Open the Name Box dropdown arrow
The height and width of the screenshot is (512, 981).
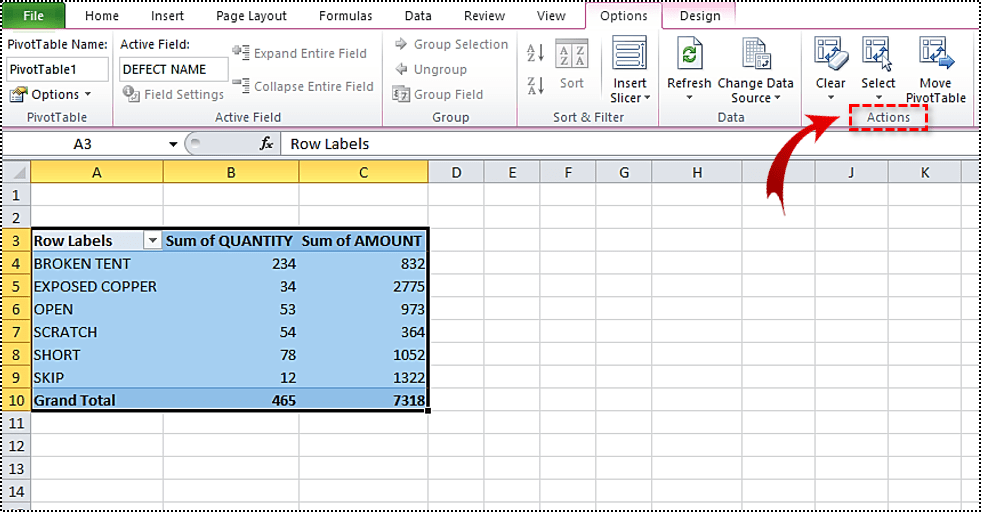pyautogui.click(x=173, y=144)
